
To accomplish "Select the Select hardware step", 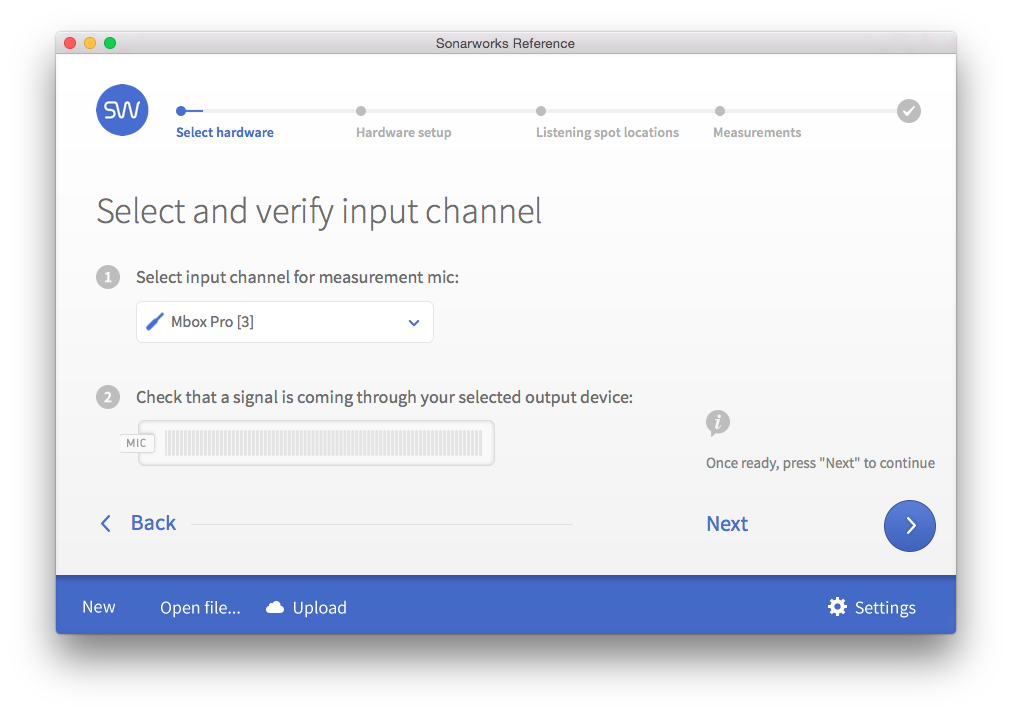I will pyautogui.click(x=224, y=132).
